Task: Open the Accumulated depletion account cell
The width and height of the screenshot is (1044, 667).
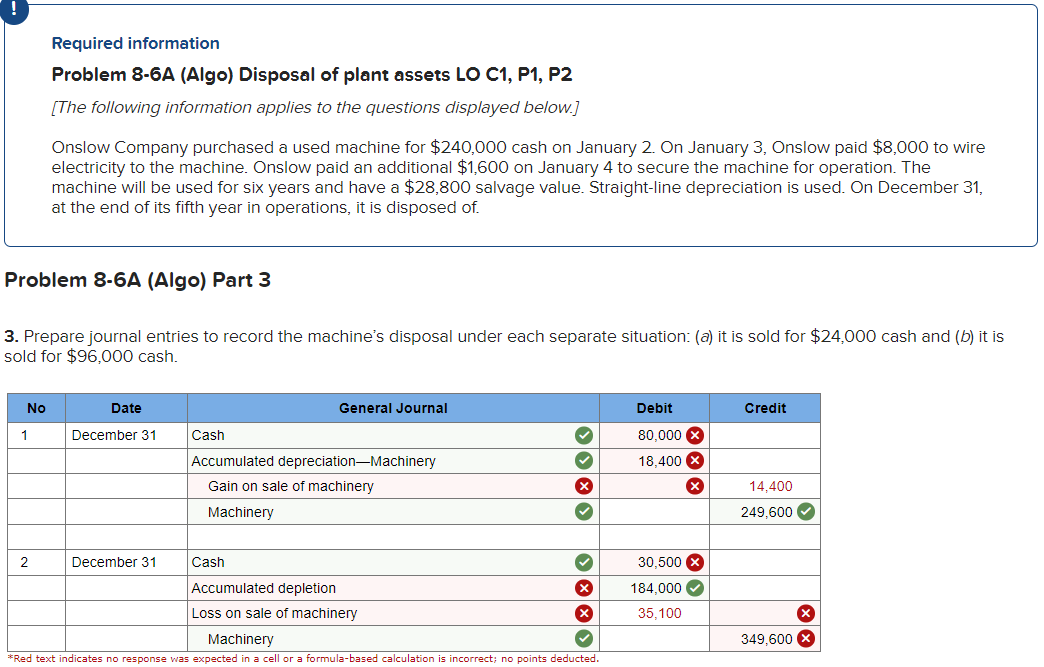Action: pyautogui.click(x=393, y=588)
